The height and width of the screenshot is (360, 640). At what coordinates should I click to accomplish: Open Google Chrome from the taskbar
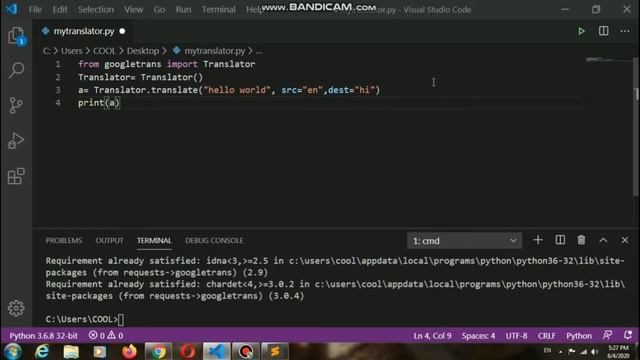point(158,351)
